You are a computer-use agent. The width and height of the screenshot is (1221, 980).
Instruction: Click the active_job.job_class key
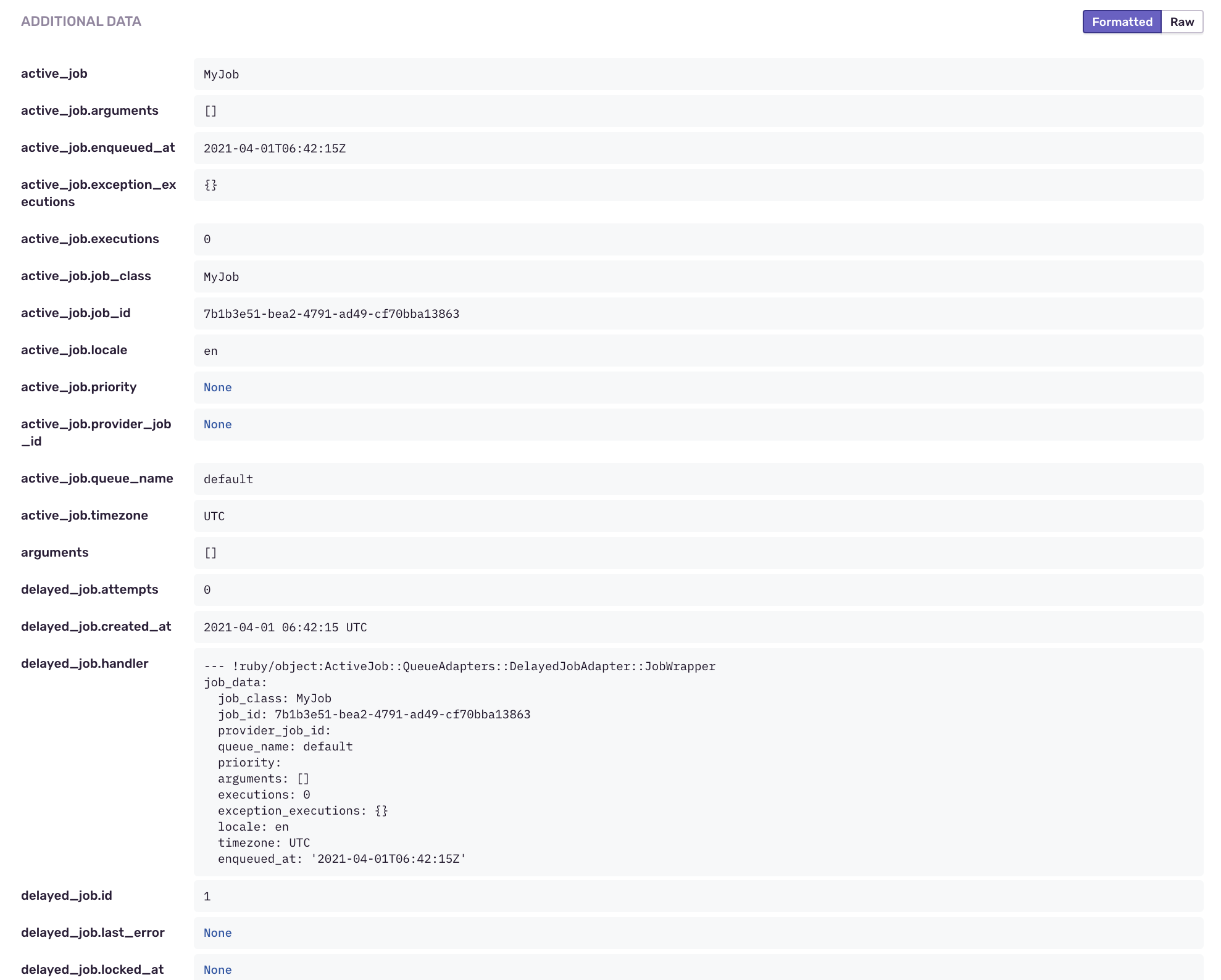[86, 276]
